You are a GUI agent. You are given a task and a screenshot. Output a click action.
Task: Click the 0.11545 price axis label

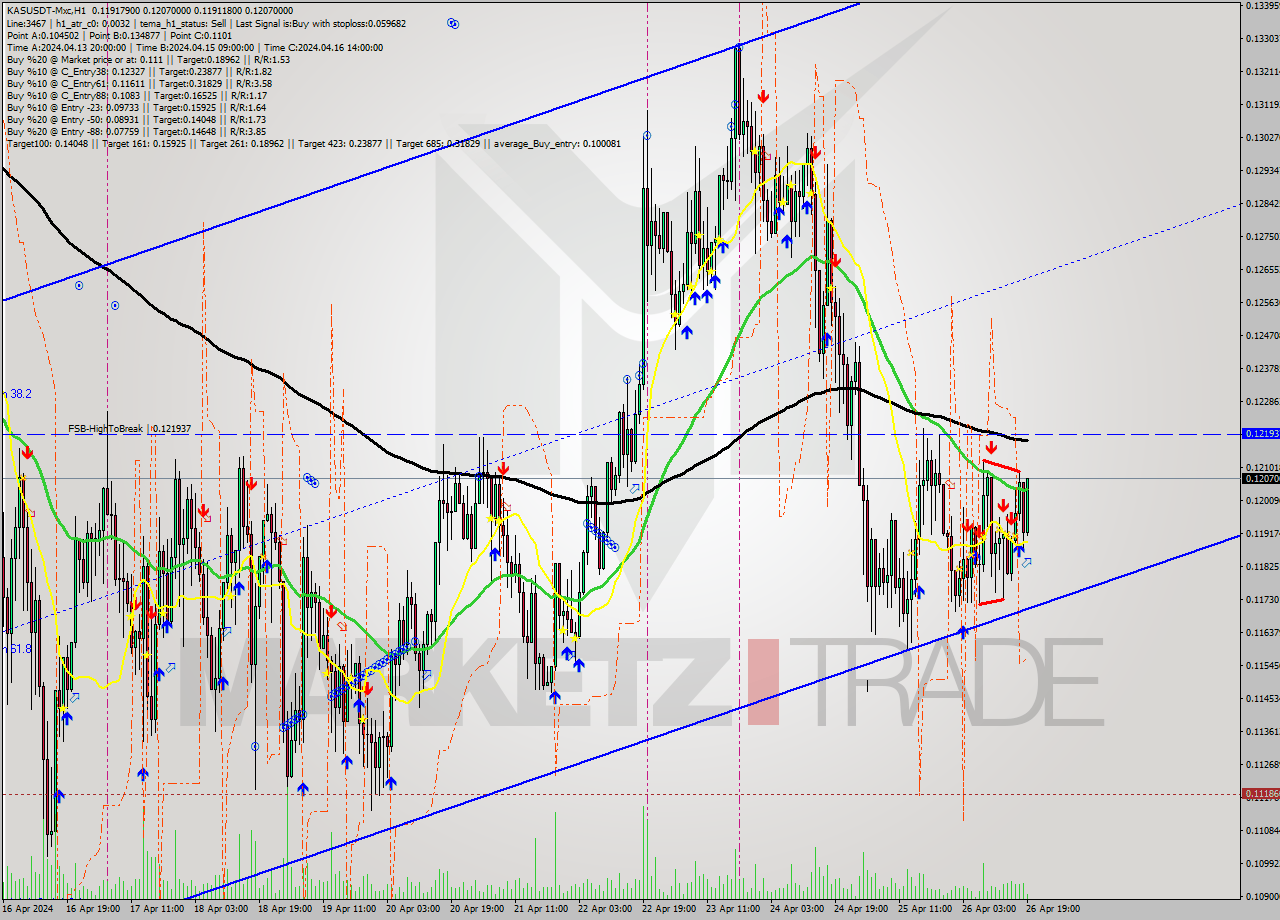coord(1262,666)
